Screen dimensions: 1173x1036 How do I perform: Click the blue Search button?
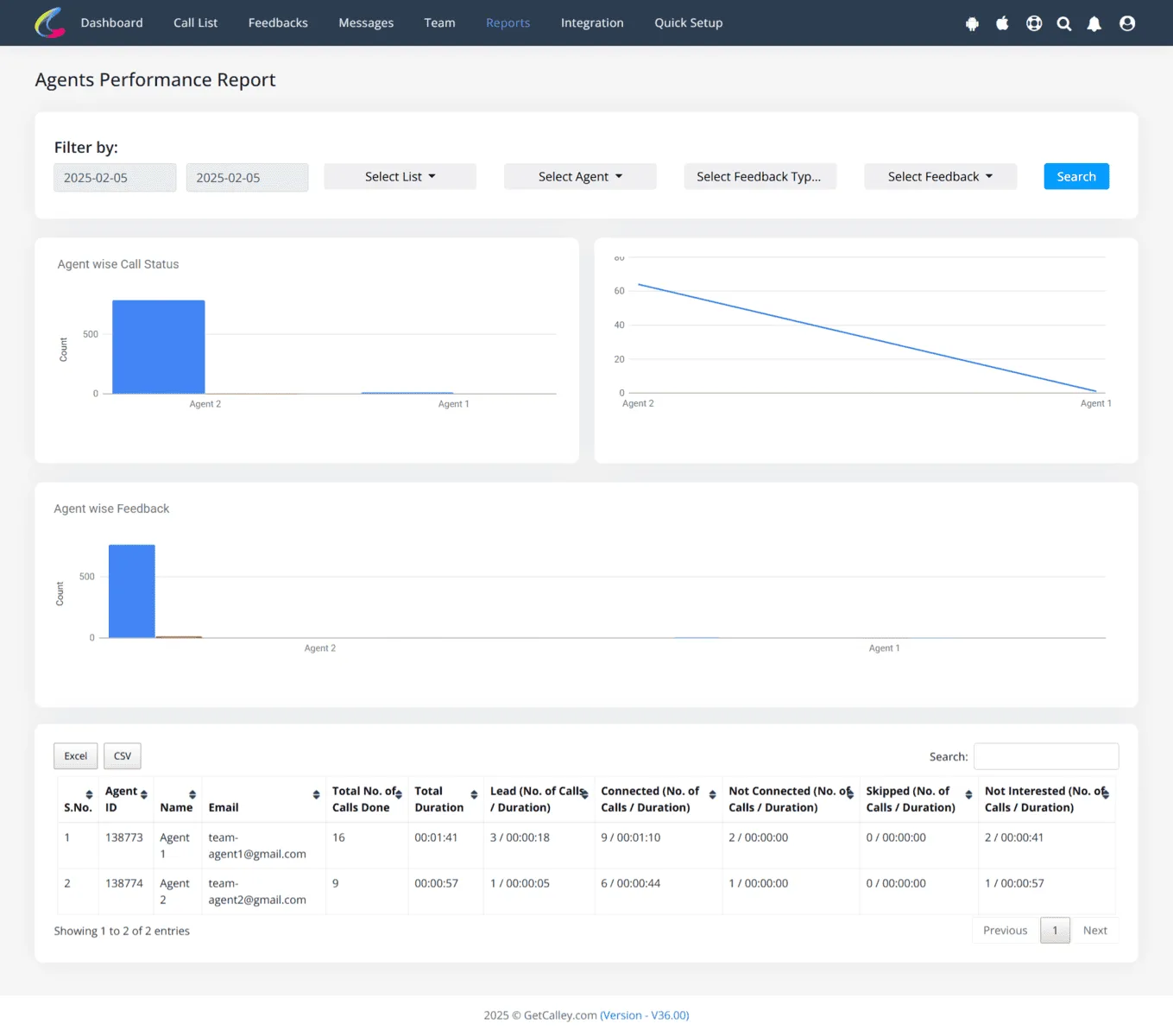coord(1076,176)
